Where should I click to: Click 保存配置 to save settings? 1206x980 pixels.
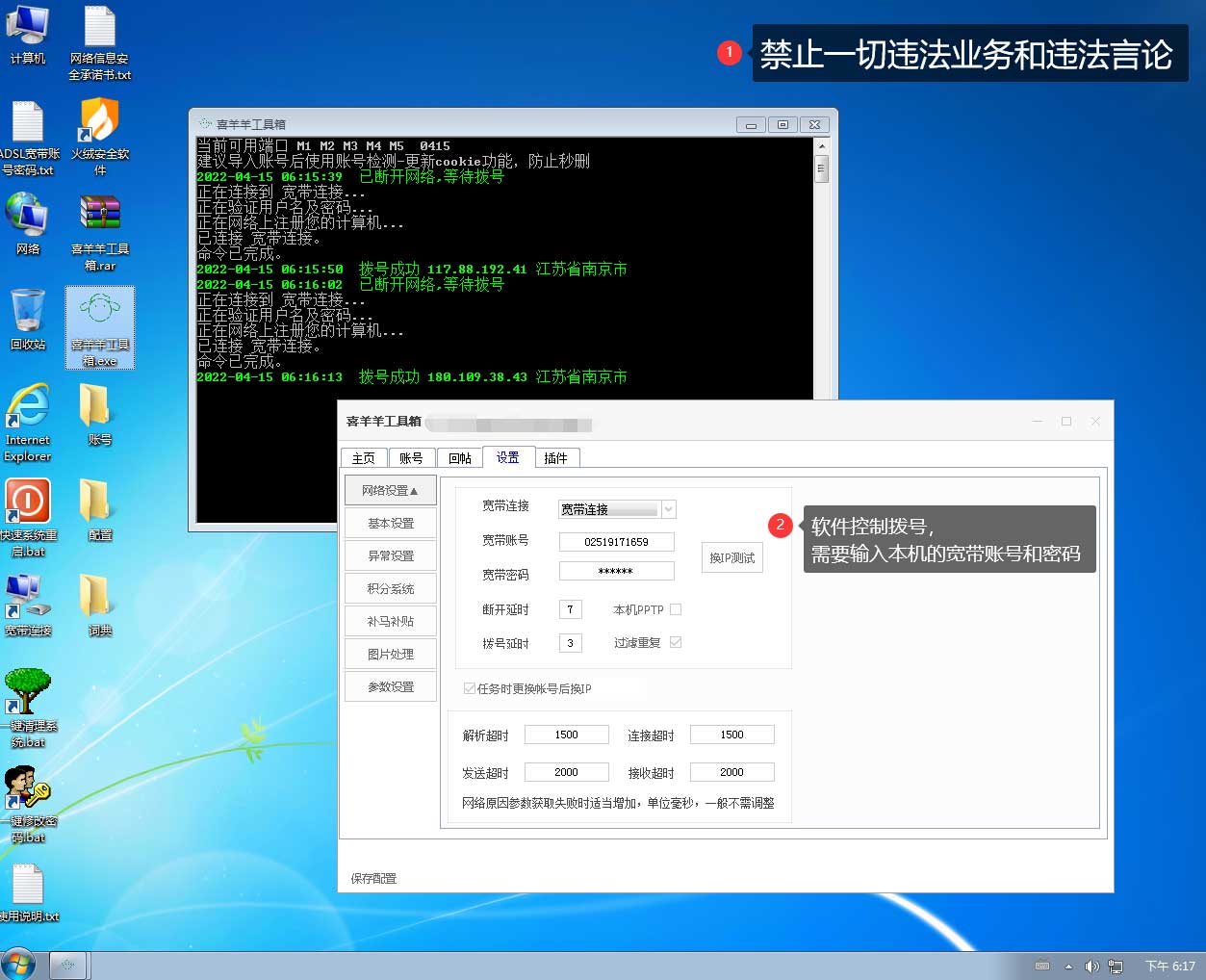click(373, 878)
